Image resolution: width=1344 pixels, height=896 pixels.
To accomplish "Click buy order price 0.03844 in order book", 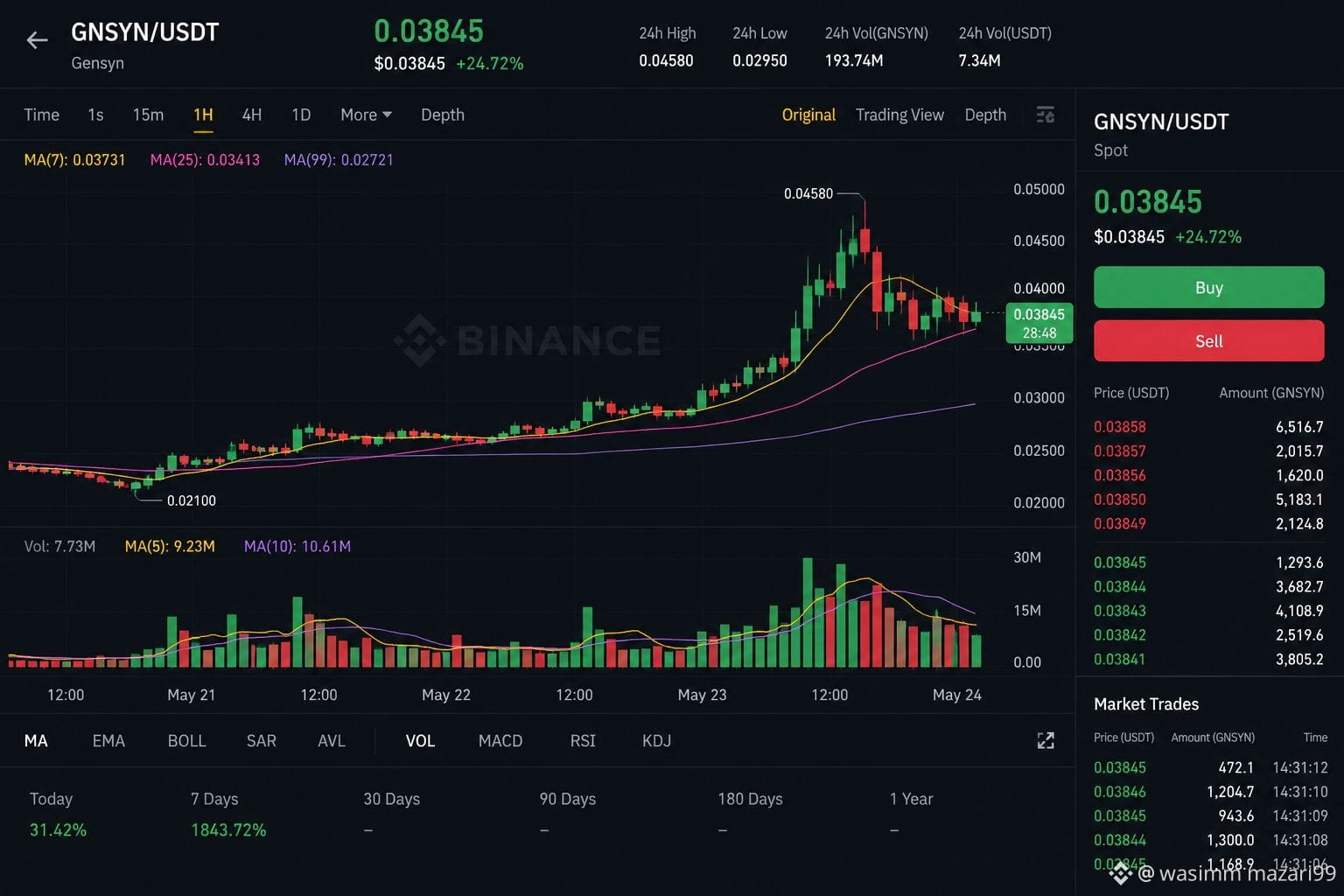I will [1119, 587].
